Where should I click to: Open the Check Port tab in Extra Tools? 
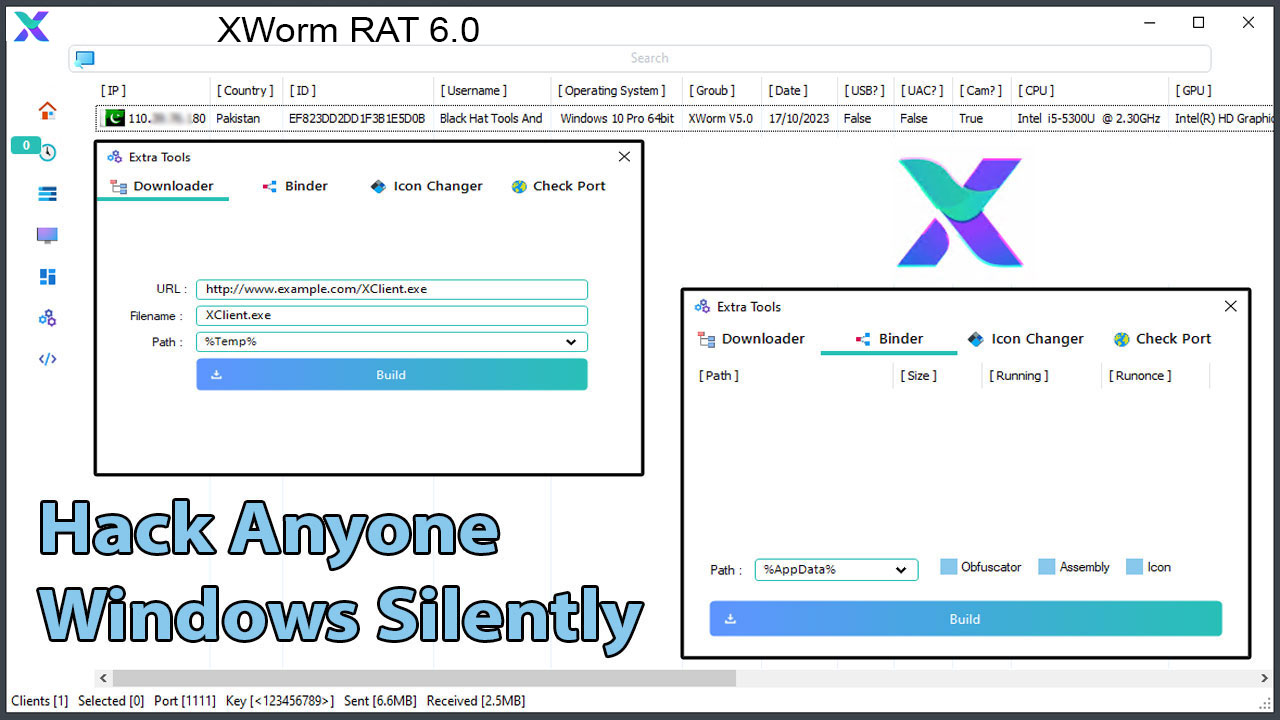click(x=1162, y=339)
